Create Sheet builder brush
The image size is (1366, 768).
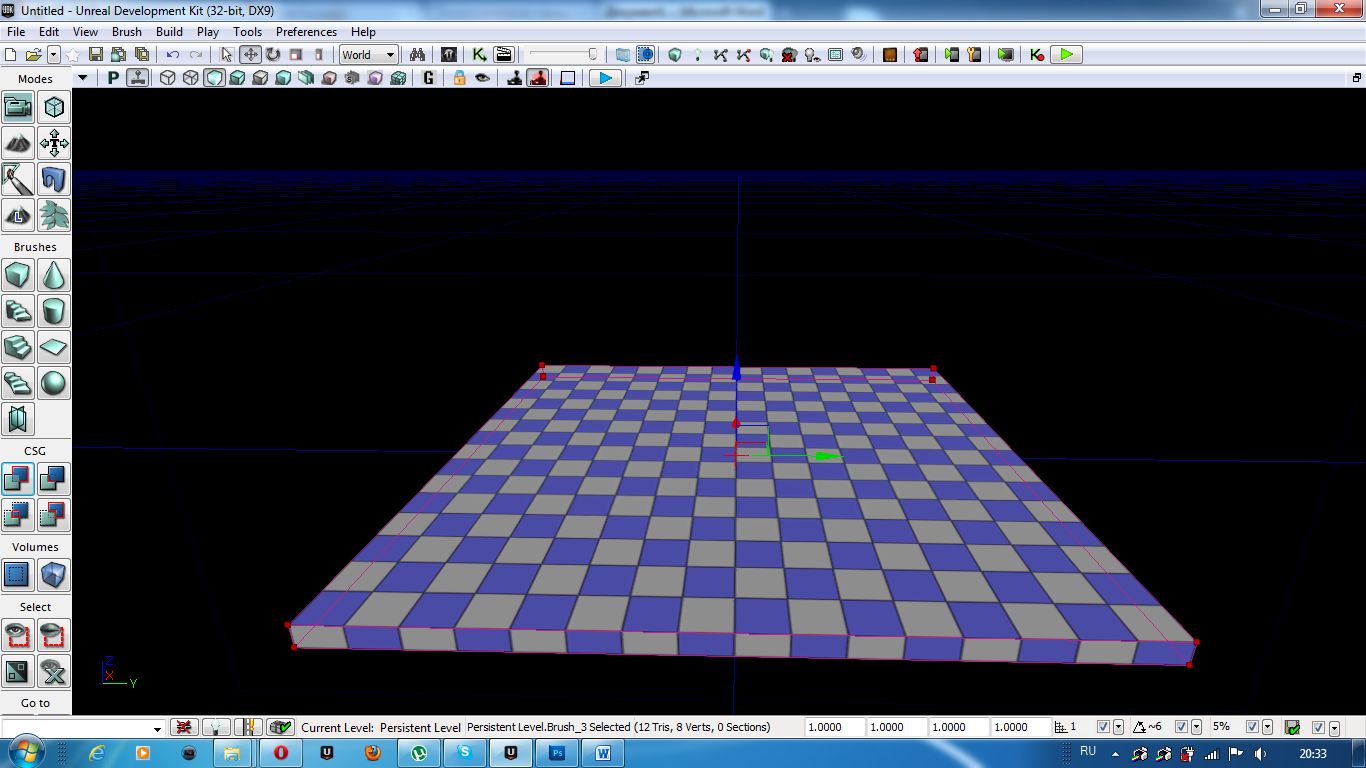(54, 347)
